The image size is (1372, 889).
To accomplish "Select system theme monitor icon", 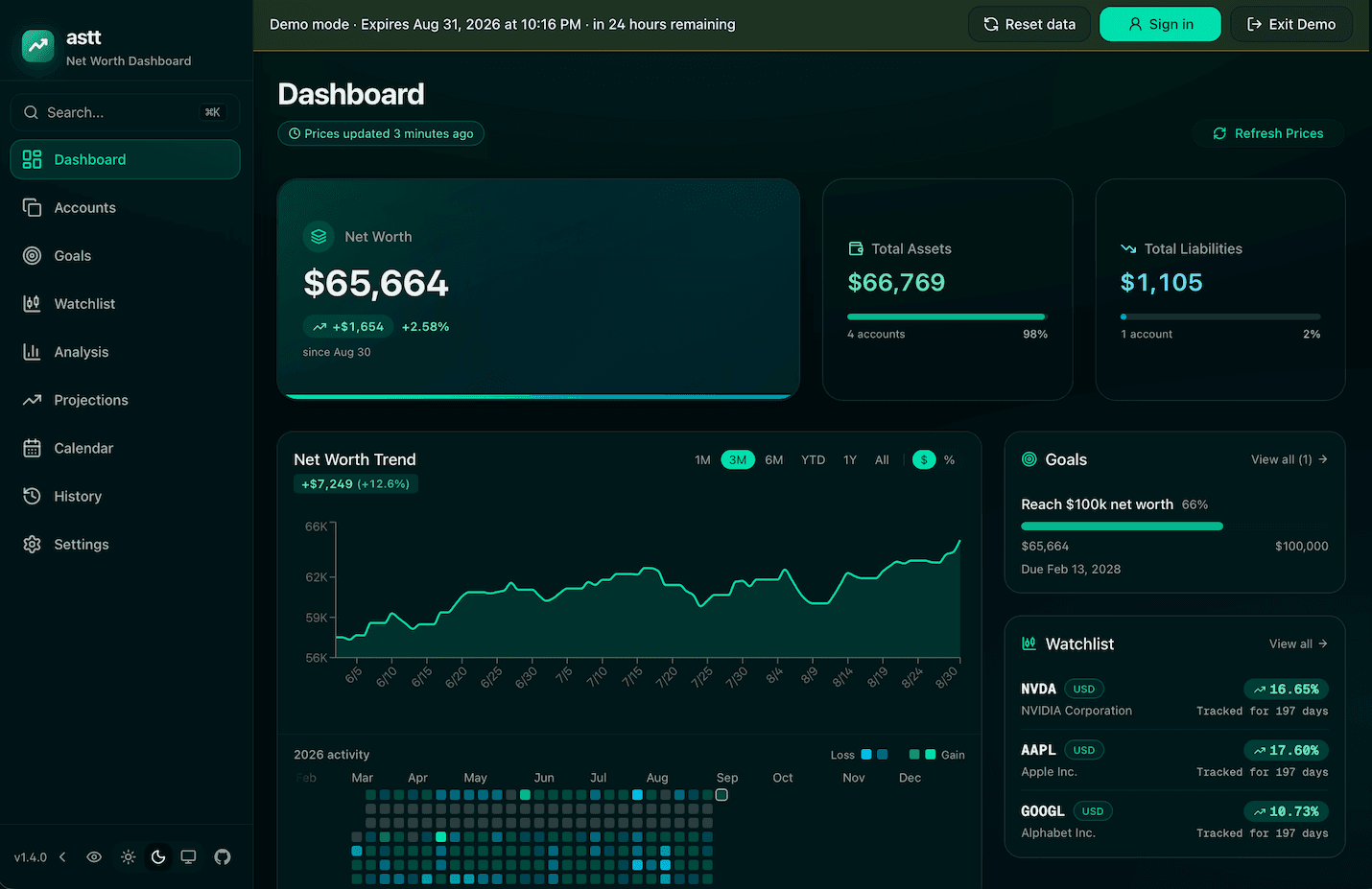I will click(189, 857).
